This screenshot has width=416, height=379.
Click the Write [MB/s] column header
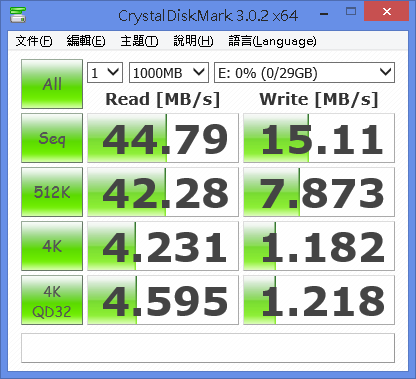click(319, 99)
